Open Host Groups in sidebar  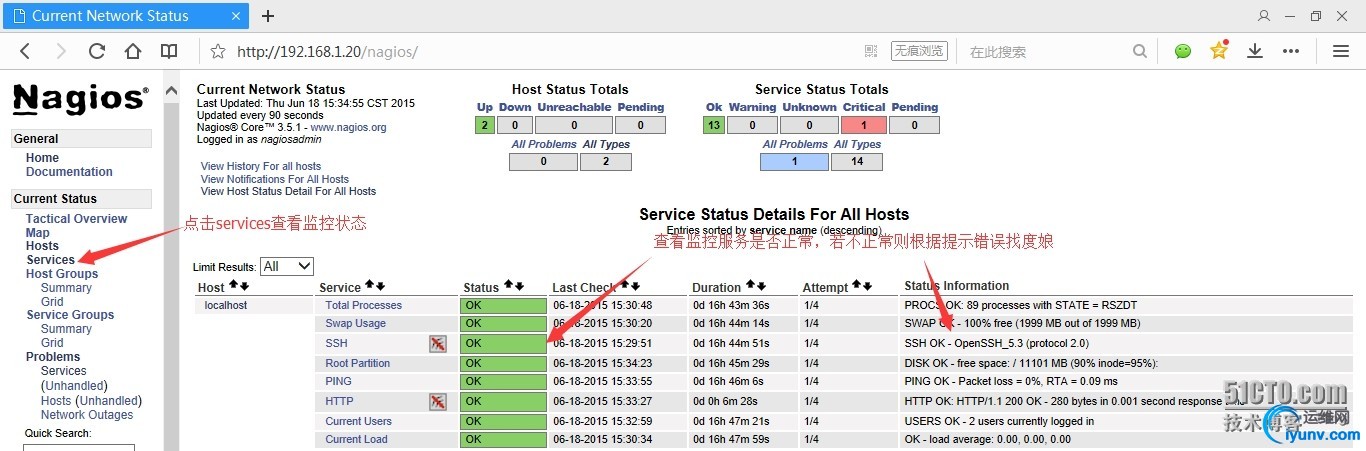pos(62,274)
